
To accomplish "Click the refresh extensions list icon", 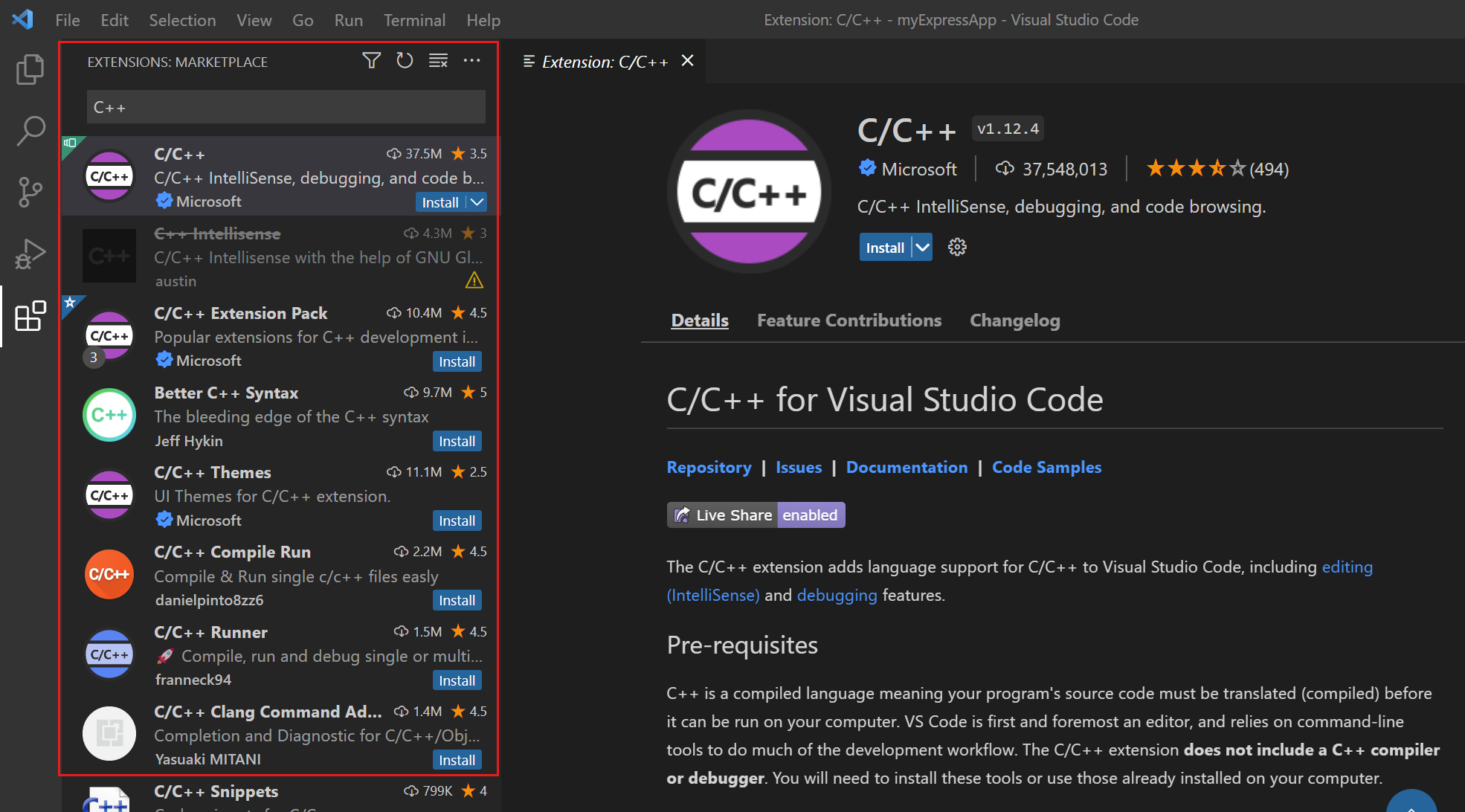I will (x=404, y=62).
